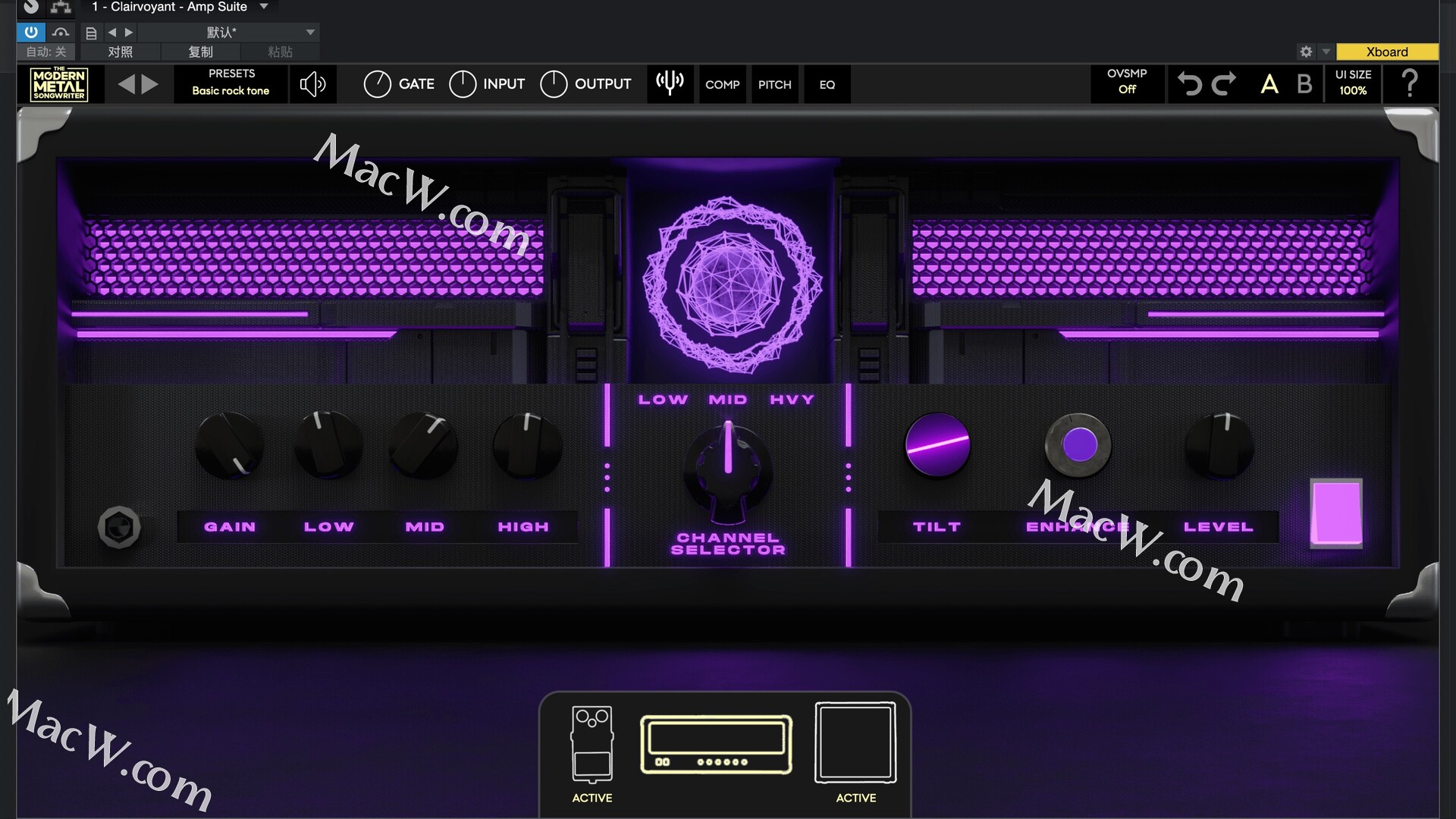This screenshot has height=819, width=1456.
Task: Open the tuner fork icon
Action: 670,83
